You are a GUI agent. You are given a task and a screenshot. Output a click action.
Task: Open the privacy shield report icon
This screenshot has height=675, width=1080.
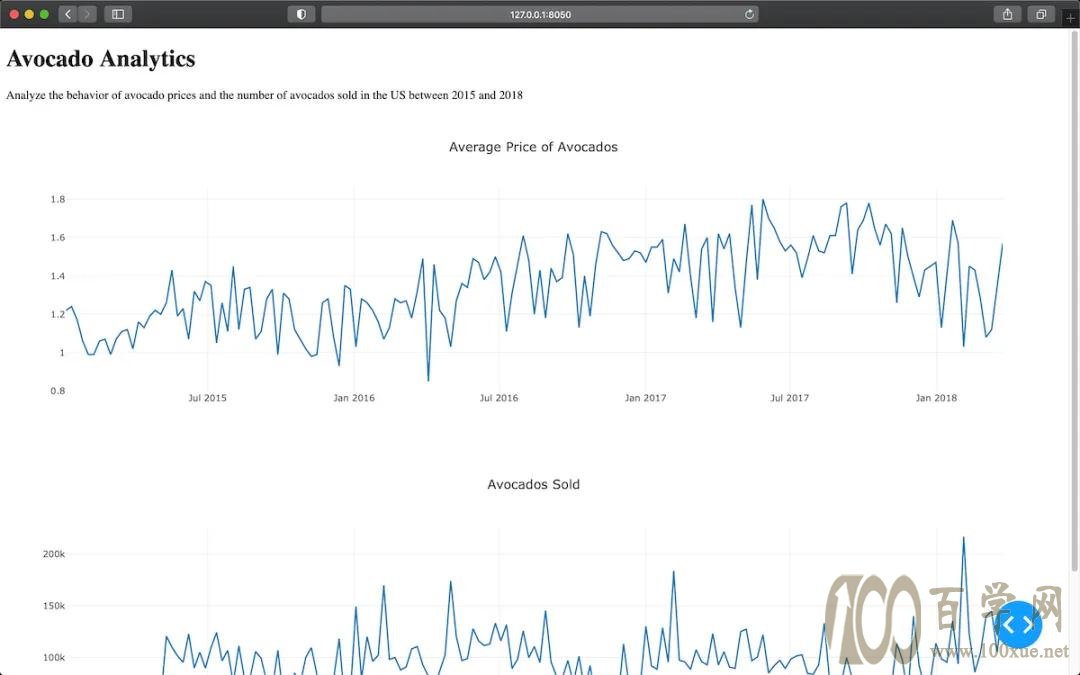coord(301,14)
